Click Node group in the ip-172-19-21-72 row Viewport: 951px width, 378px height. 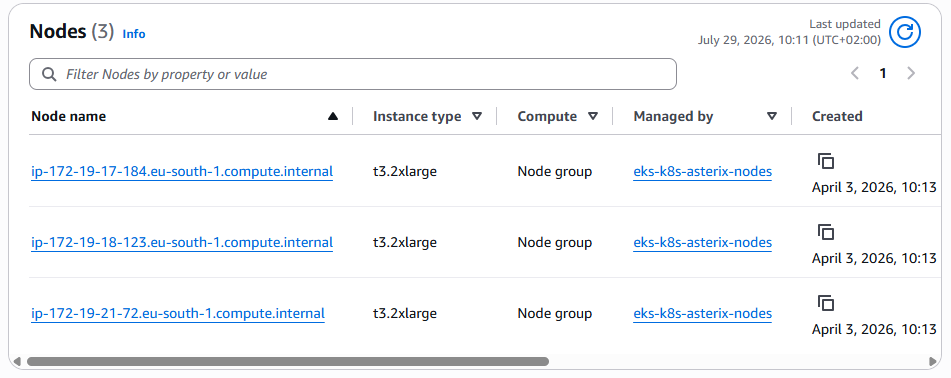(x=554, y=314)
